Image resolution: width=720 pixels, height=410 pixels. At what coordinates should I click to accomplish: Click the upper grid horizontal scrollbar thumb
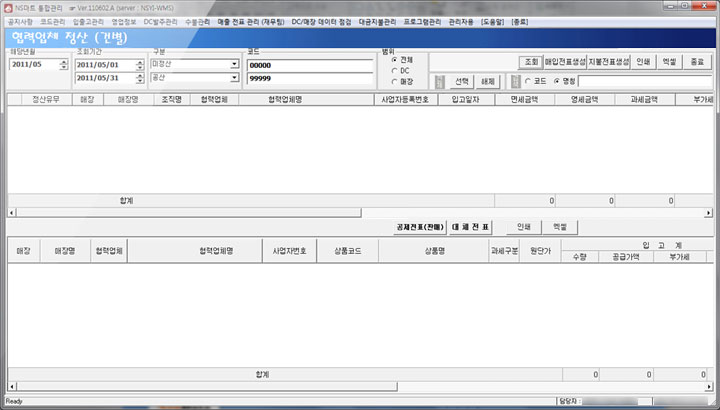click(x=189, y=213)
